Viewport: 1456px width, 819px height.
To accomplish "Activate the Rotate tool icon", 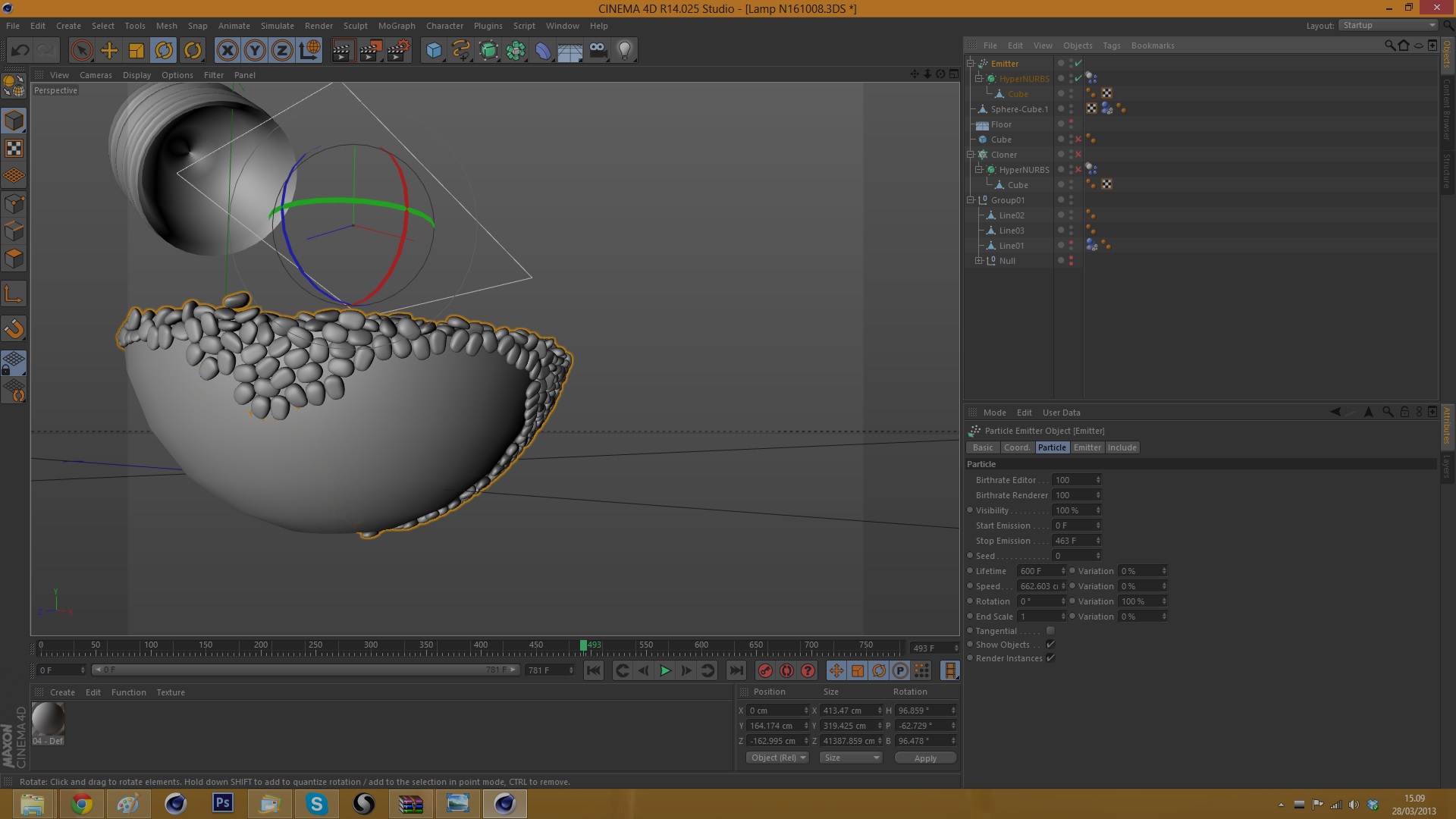I will pos(164,51).
